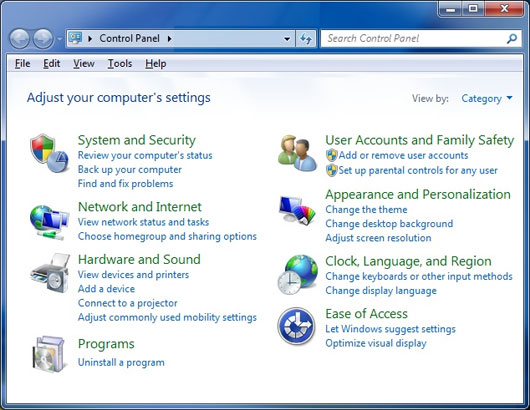
Task: Open the File menu
Action: [x=22, y=64]
